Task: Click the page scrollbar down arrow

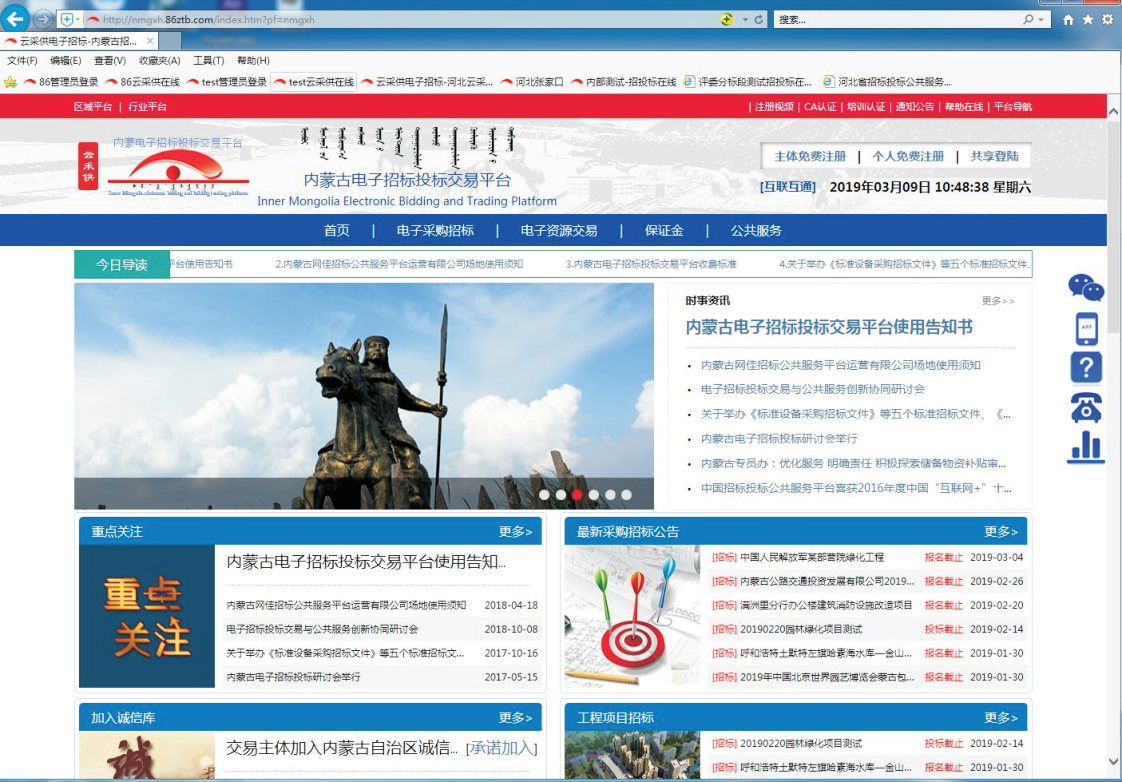Action: (1113, 761)
